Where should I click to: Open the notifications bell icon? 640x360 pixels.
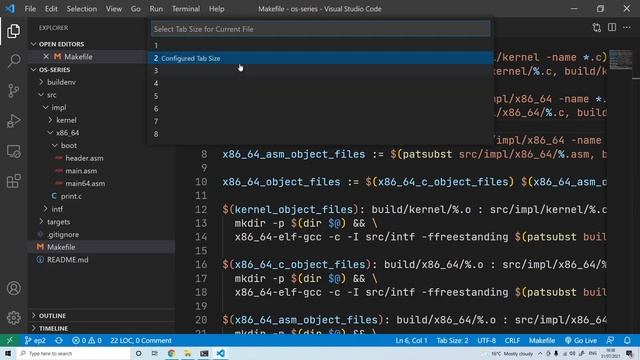(x=627, y=340)
